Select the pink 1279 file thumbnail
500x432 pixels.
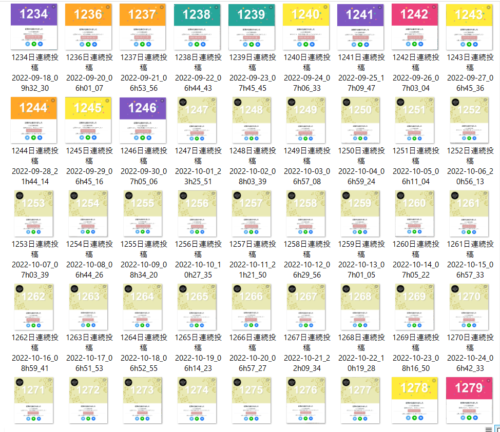[469, 400]
